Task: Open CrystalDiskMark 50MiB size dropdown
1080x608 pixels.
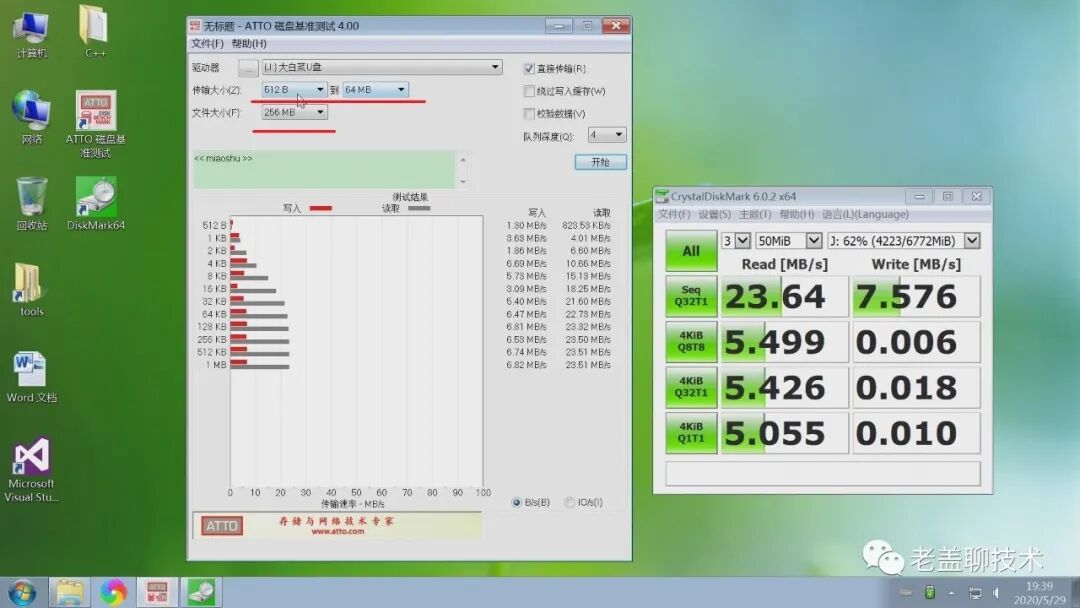Action: 789,241
